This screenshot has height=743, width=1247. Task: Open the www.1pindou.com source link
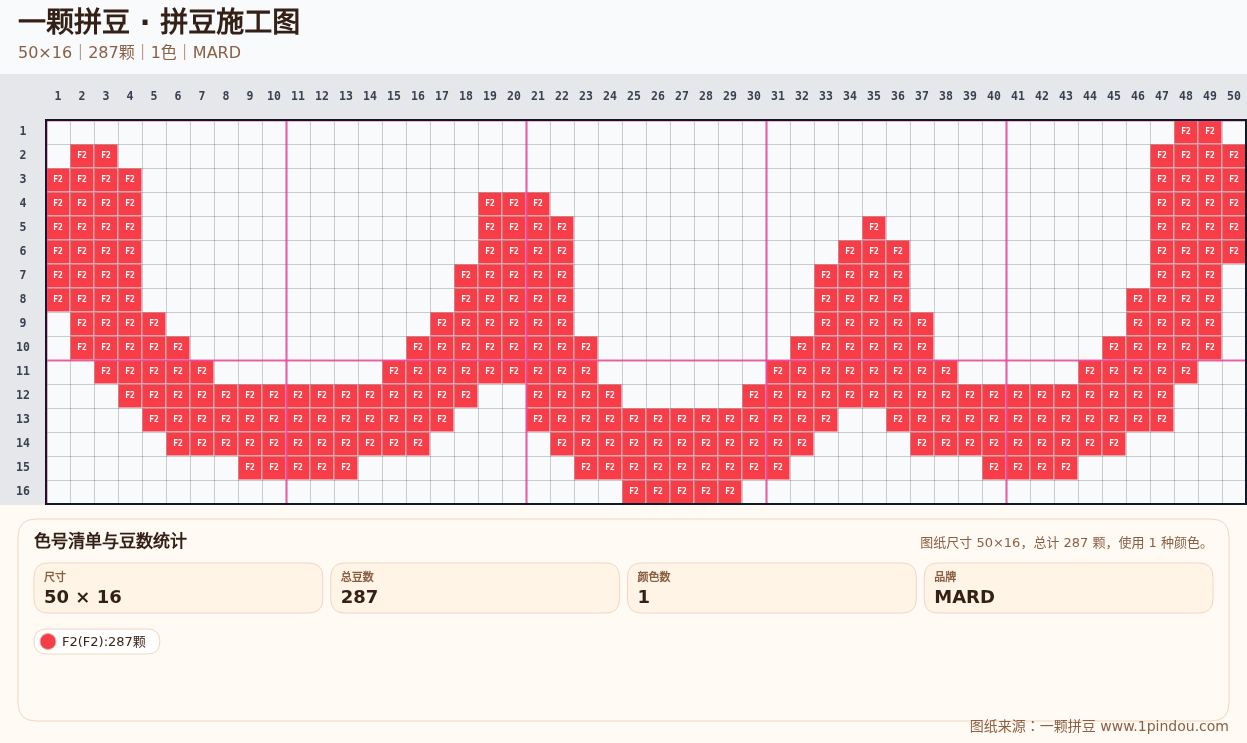tap(1164, 726)
